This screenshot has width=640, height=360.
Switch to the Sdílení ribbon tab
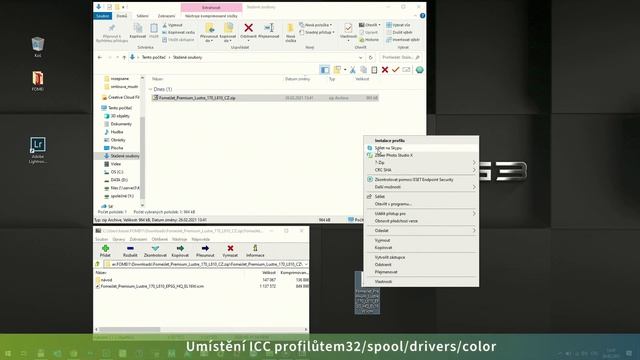[x=142, y=16]
